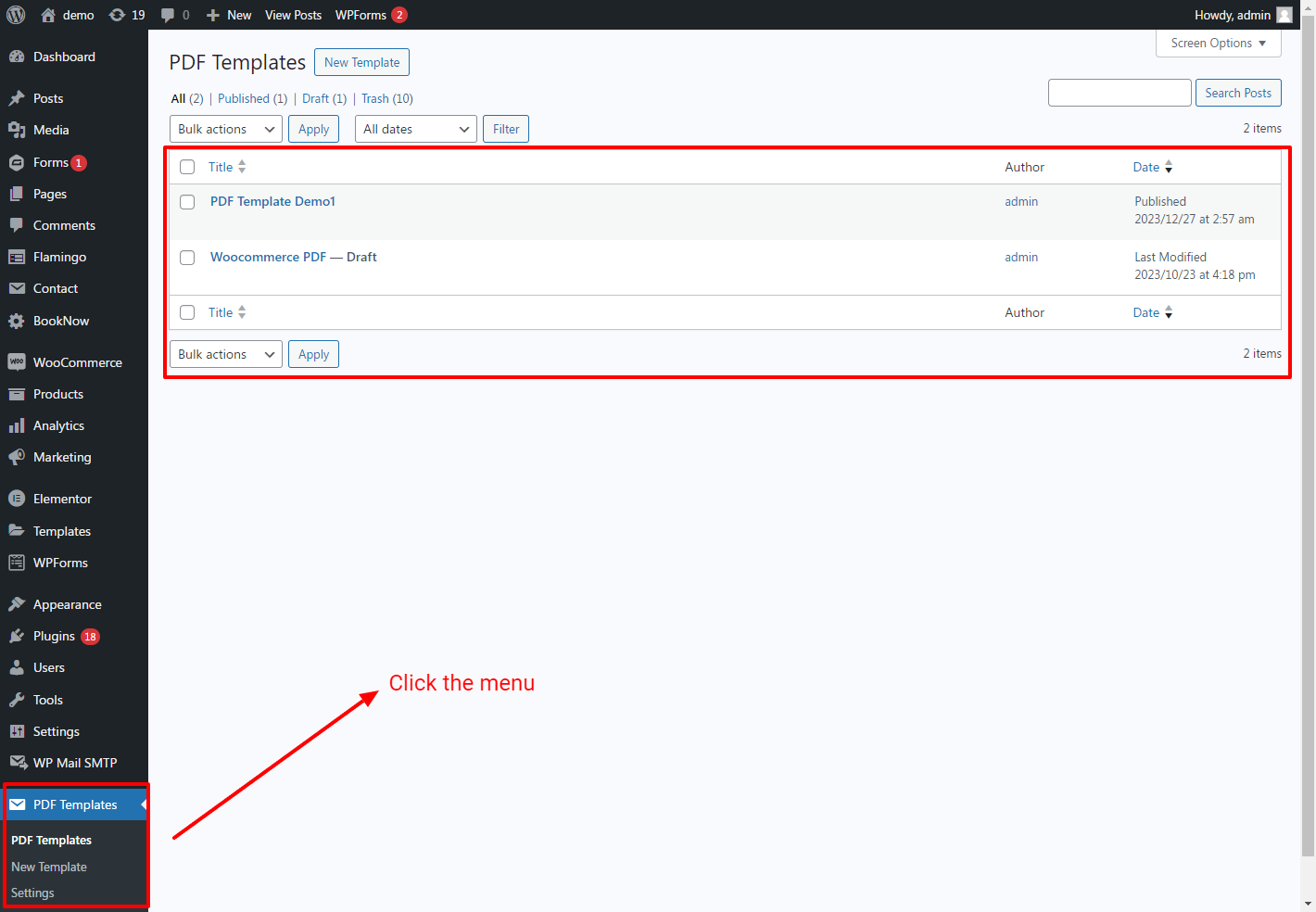Viewport: 1316px width, 912px height.
Task: Click the WP Mail SMTP icon
Action: coord(19,763)
